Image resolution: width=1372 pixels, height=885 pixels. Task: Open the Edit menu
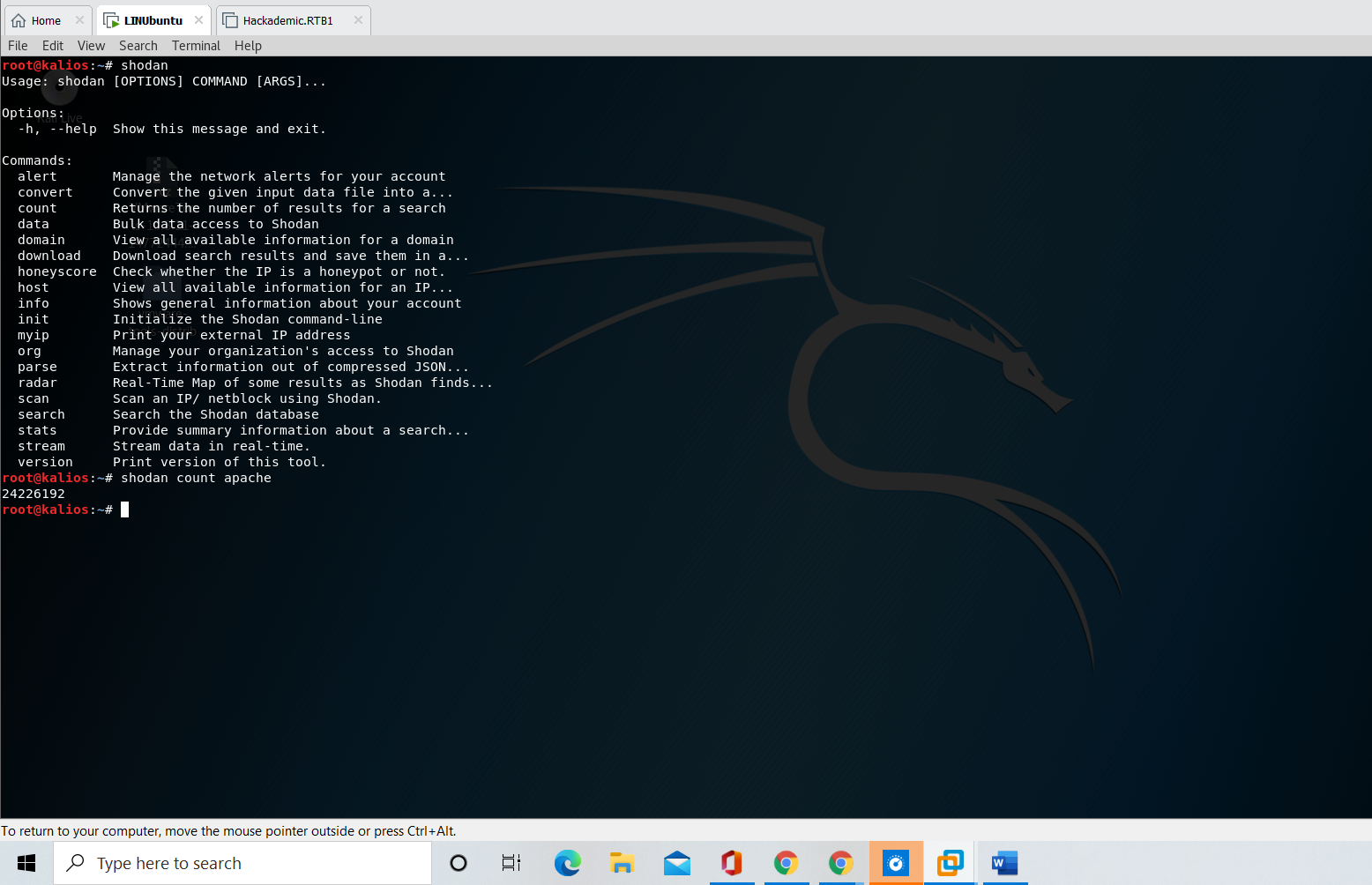coord(53,46)
